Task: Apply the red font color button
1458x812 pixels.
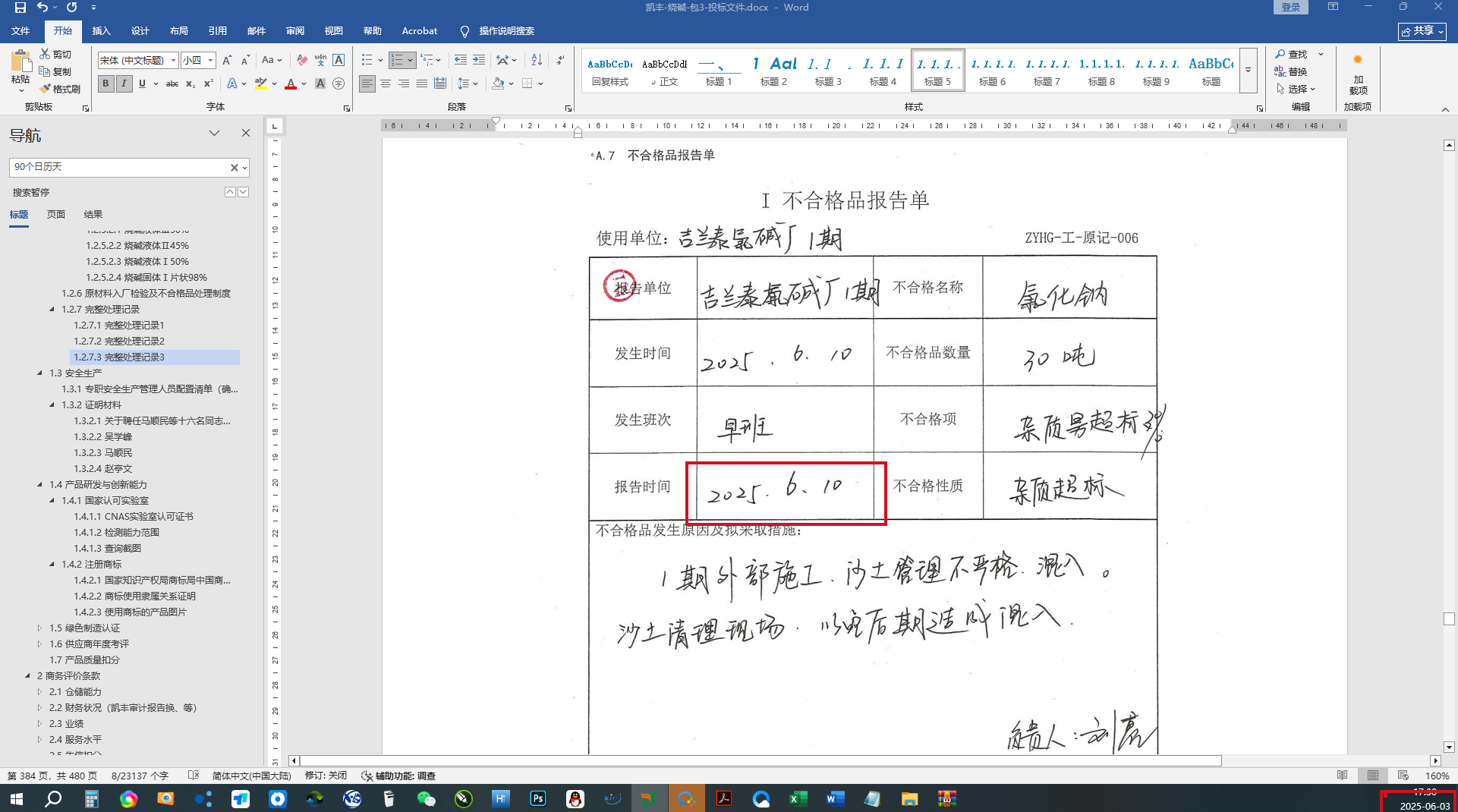Action: 290,83
